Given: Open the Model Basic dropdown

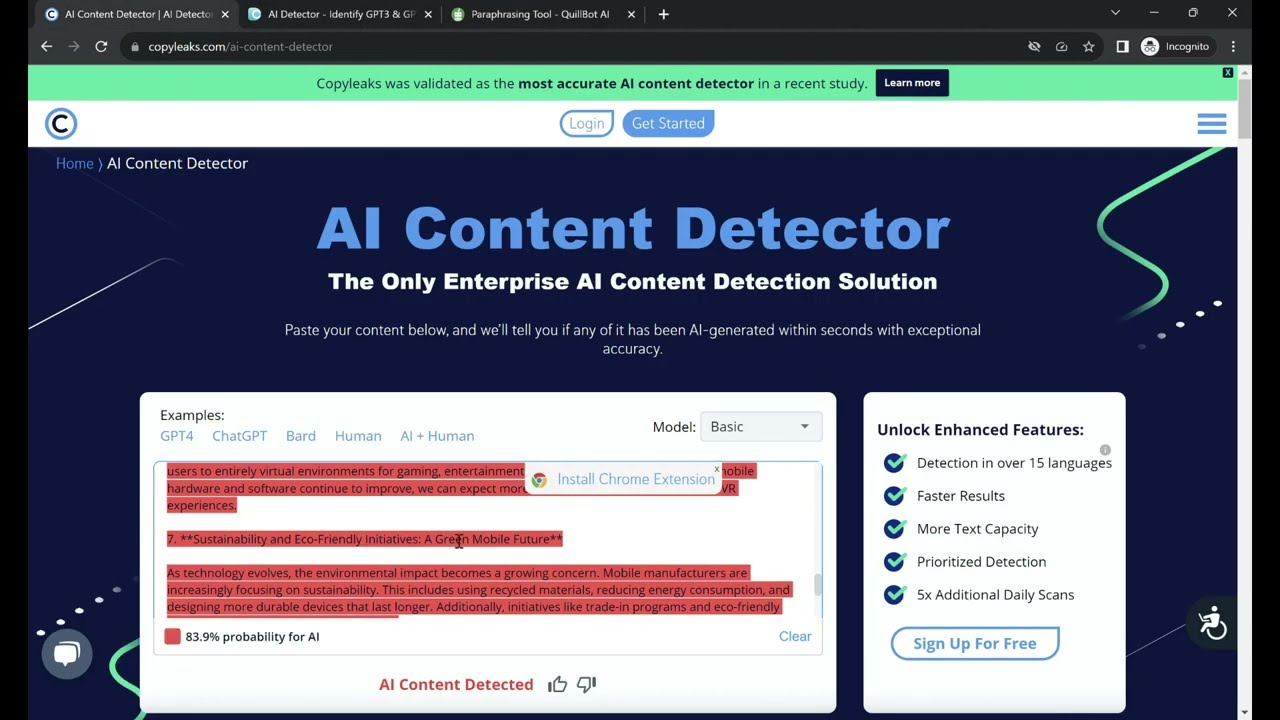Looking at the screenshot, I should coord(761,427).
